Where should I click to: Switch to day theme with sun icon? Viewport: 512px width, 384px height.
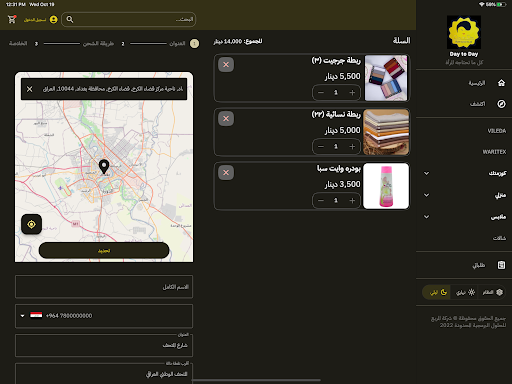(x=465, y=292)
